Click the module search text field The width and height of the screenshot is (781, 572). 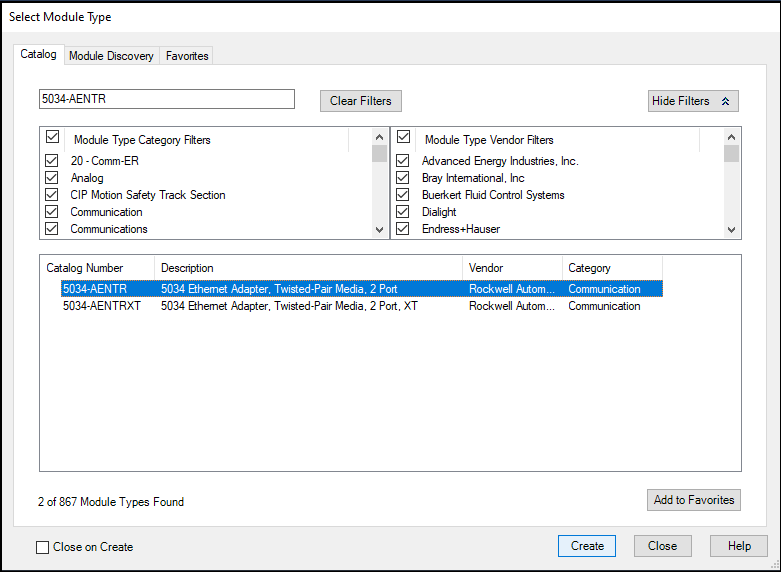coord(167,99)
